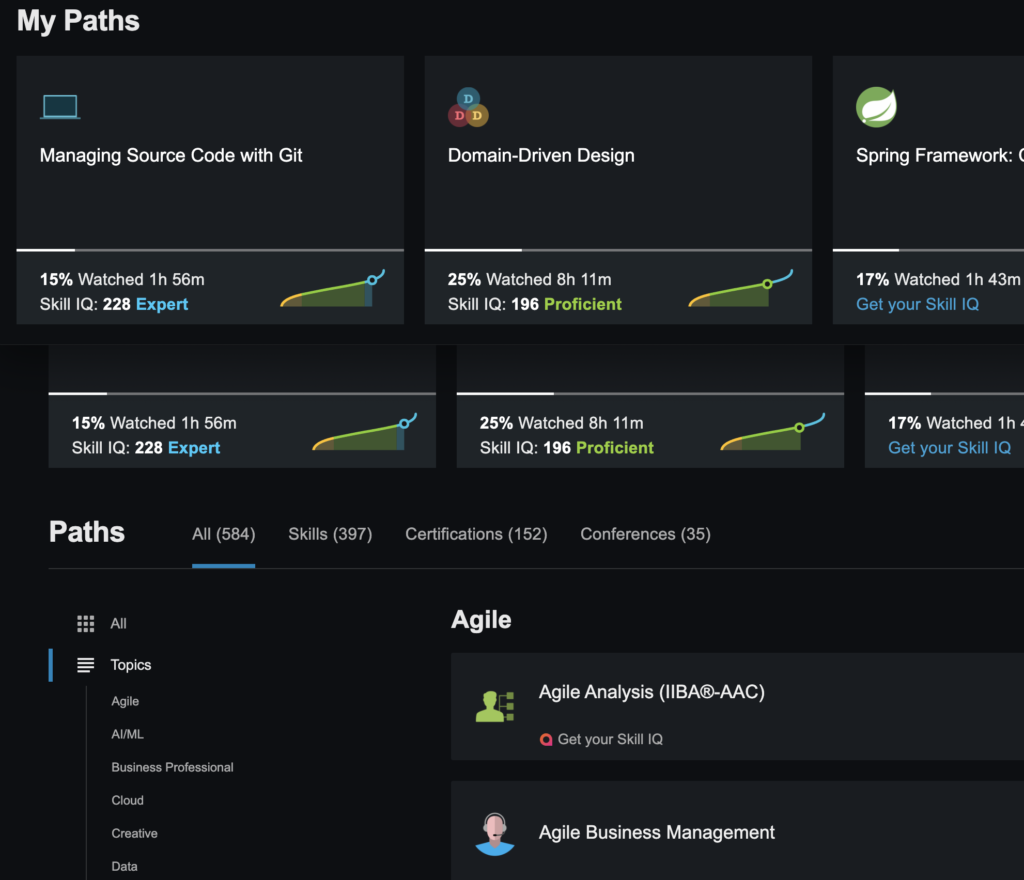Choose the Agile topic in sidebar
1024x880 pixels.
(125, 701)
